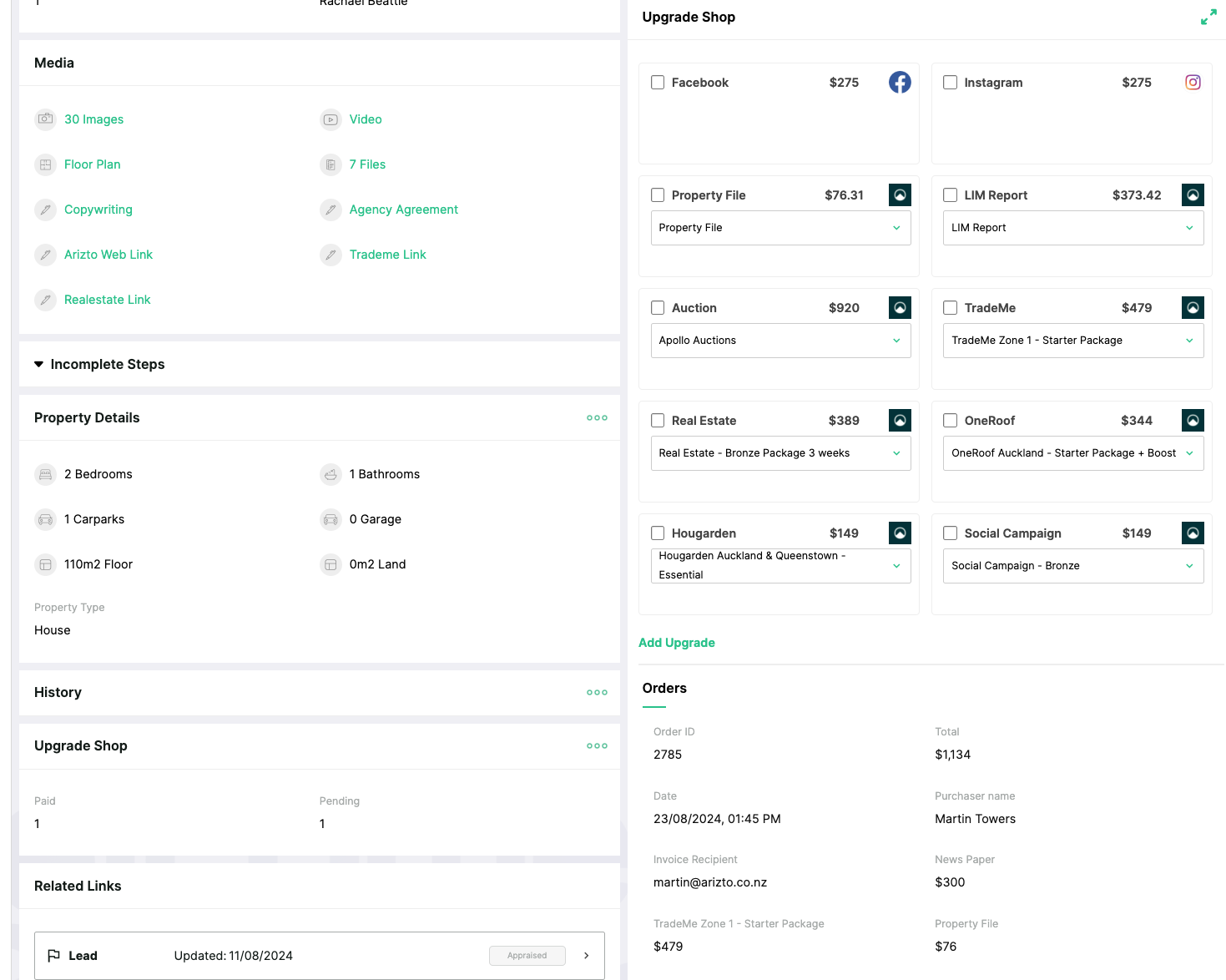Click the Arizto badge icon on LIM Report card
This screenshot has height=980, width=1226.
1193,194
